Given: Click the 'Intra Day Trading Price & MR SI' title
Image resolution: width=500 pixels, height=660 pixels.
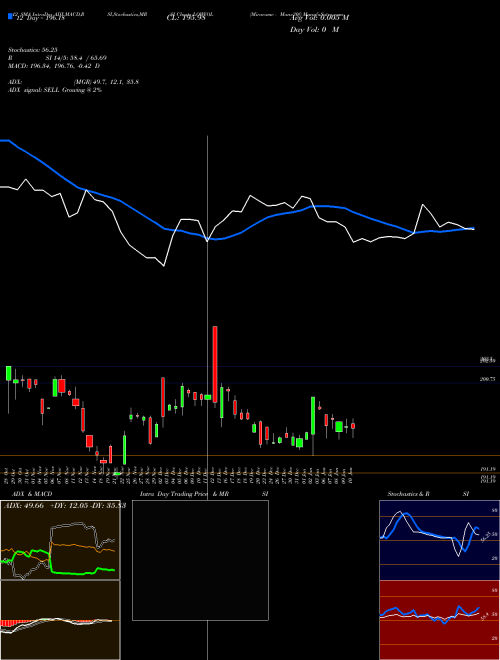Looking at the screenshot, I should click(204, 494).
